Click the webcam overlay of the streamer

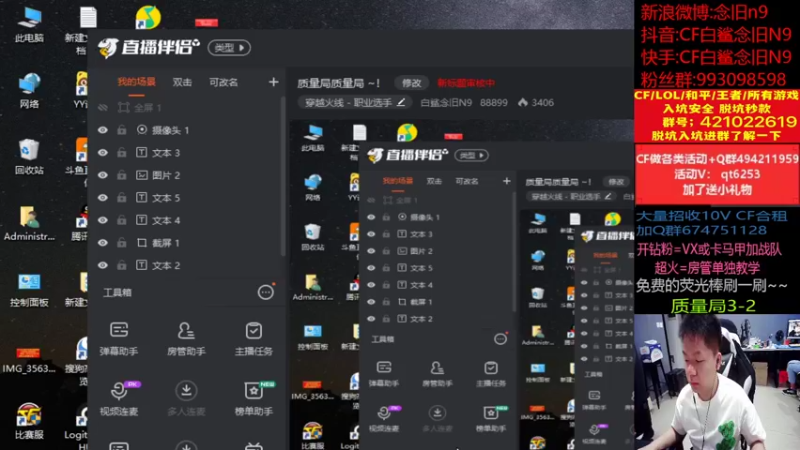pyautogui.click(x=717, y=382)
